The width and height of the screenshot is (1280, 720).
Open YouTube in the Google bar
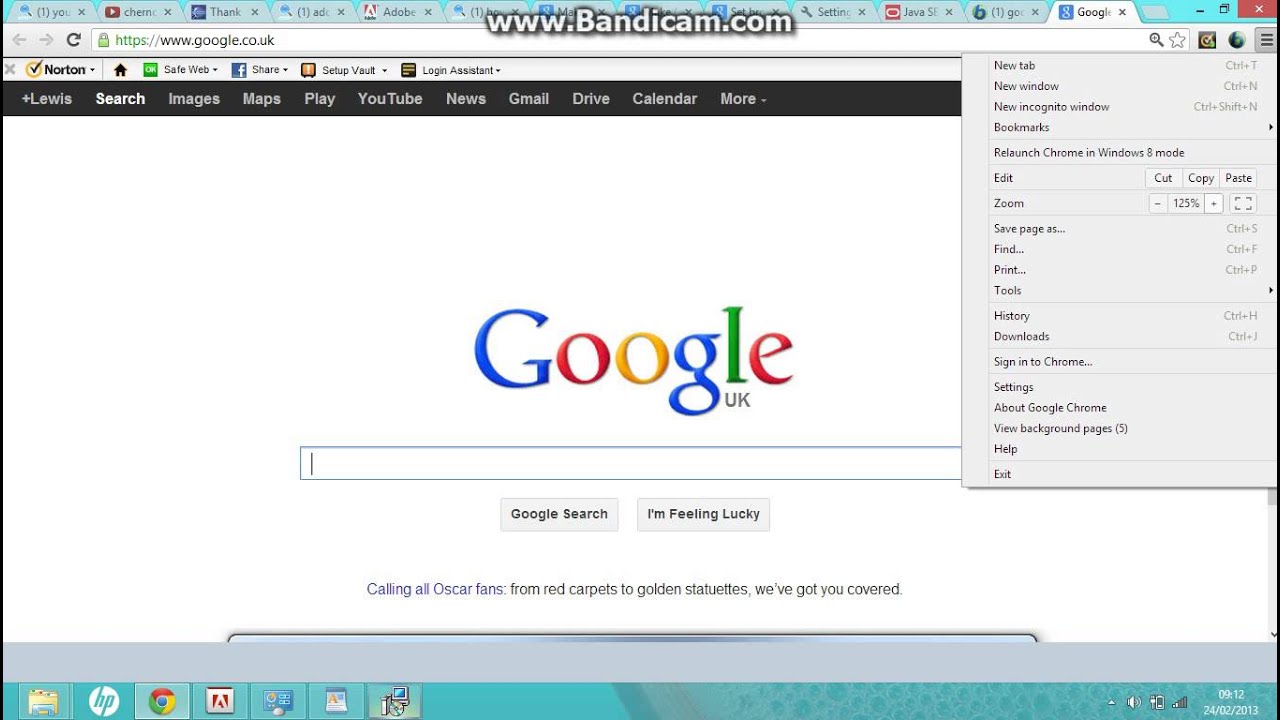tap(390, 99)
